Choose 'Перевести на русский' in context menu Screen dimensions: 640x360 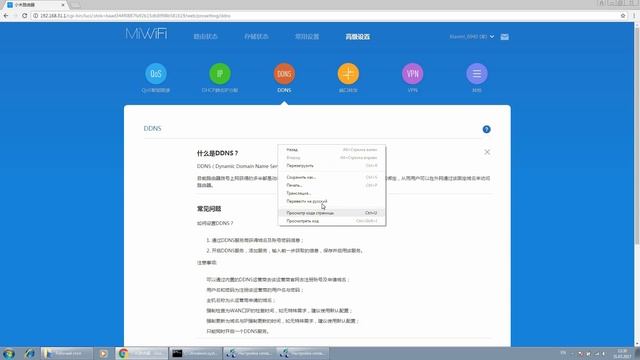(332, 201)
